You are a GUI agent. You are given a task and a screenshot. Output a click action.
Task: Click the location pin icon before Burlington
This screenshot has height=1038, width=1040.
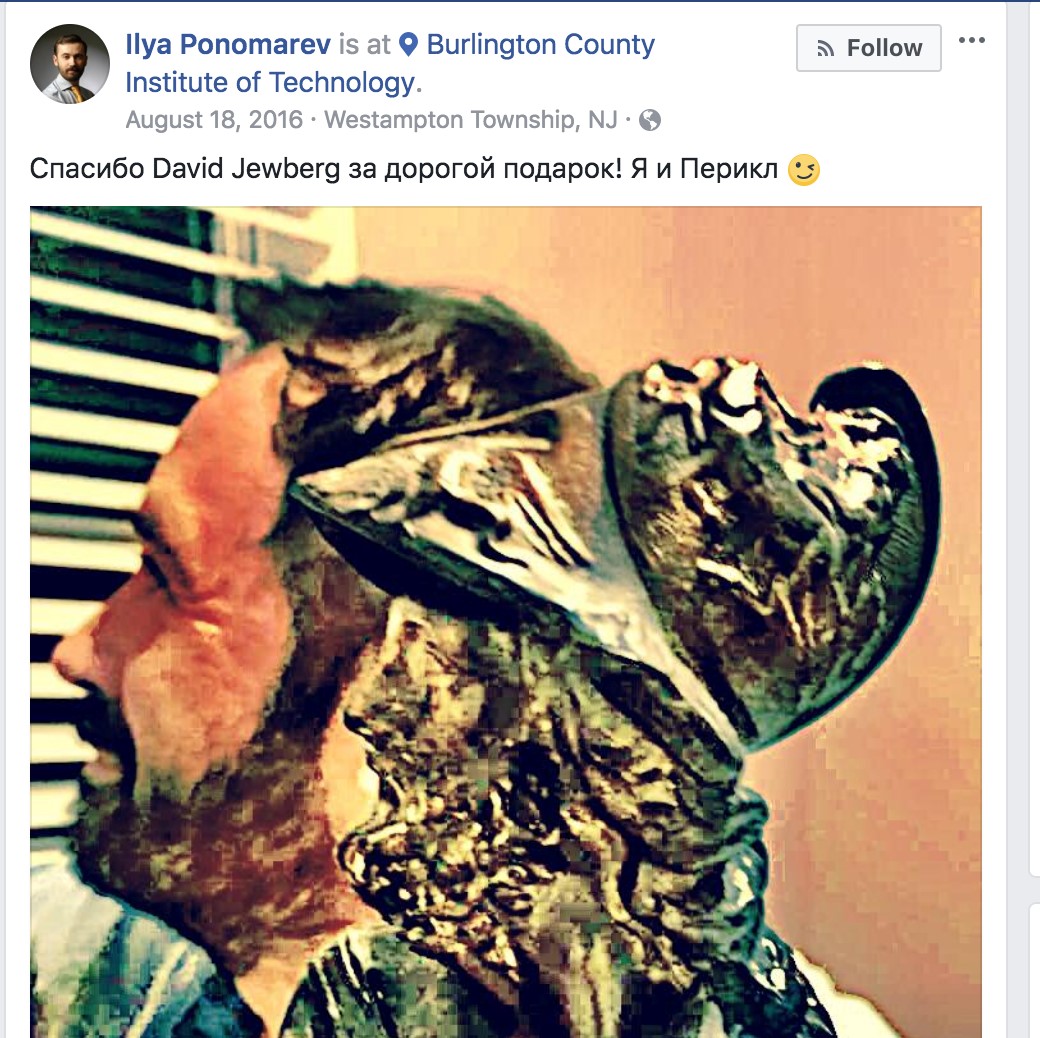(409, 44)
